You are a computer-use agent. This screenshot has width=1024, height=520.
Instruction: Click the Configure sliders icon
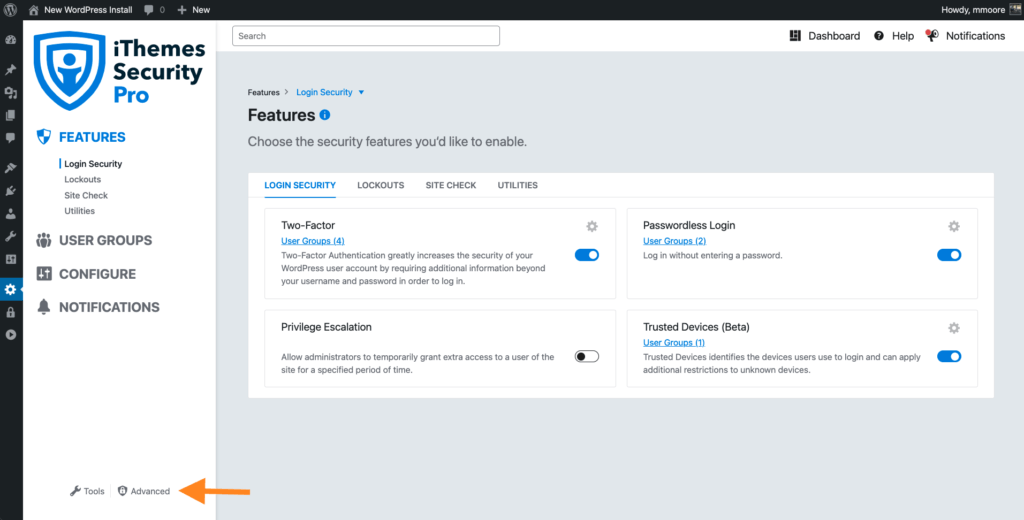click(44, 274)
